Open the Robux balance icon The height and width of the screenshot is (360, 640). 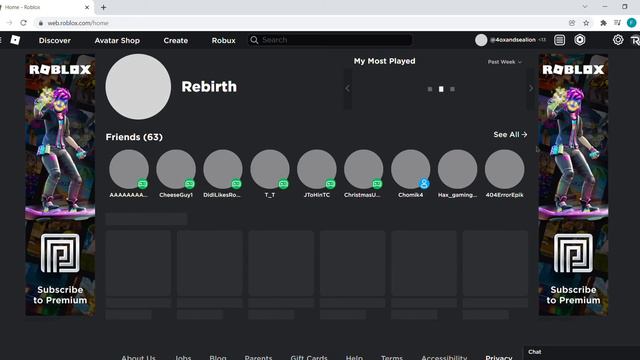coord(580,40)
